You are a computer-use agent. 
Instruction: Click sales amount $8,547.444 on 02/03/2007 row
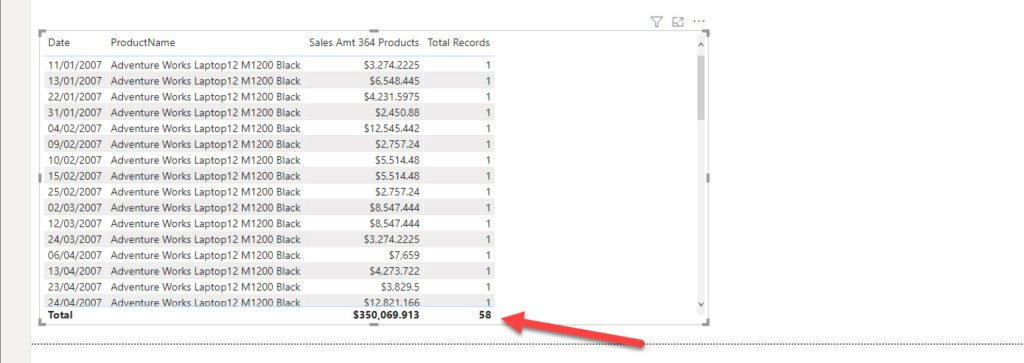[x=394, y=208]
